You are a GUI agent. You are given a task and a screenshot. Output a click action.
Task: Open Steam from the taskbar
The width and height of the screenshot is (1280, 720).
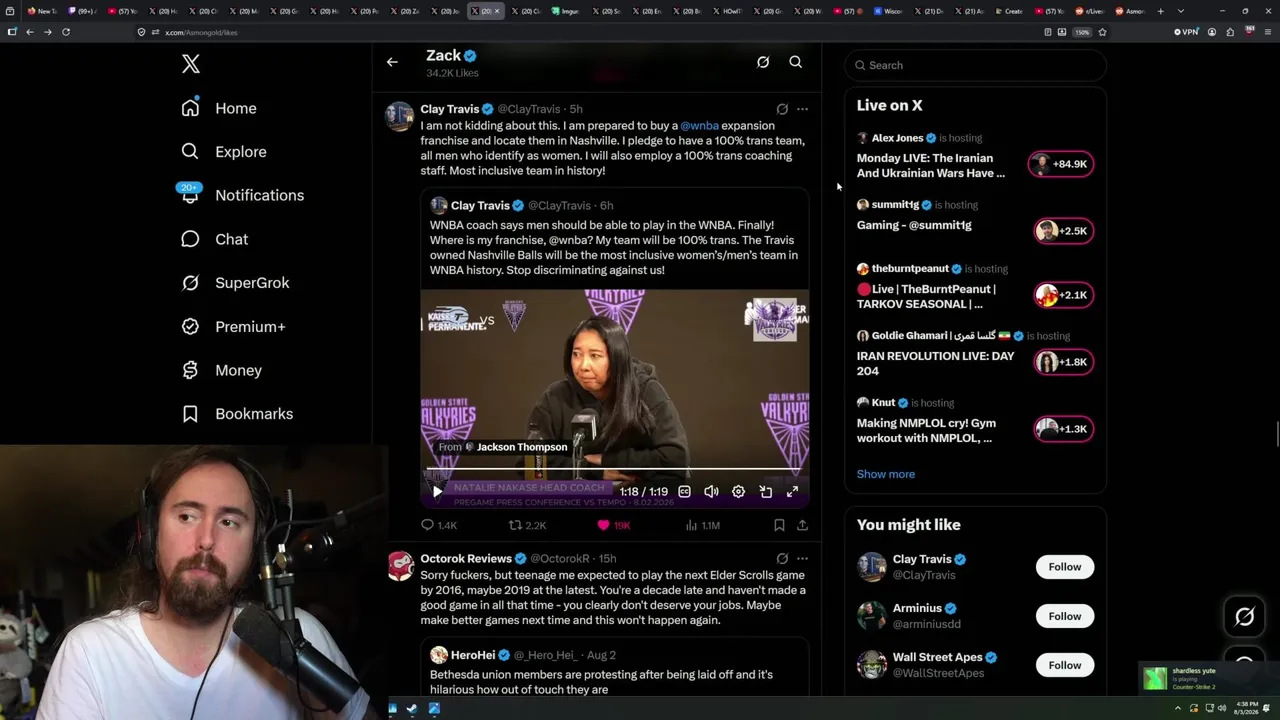[x=413, y=709]
